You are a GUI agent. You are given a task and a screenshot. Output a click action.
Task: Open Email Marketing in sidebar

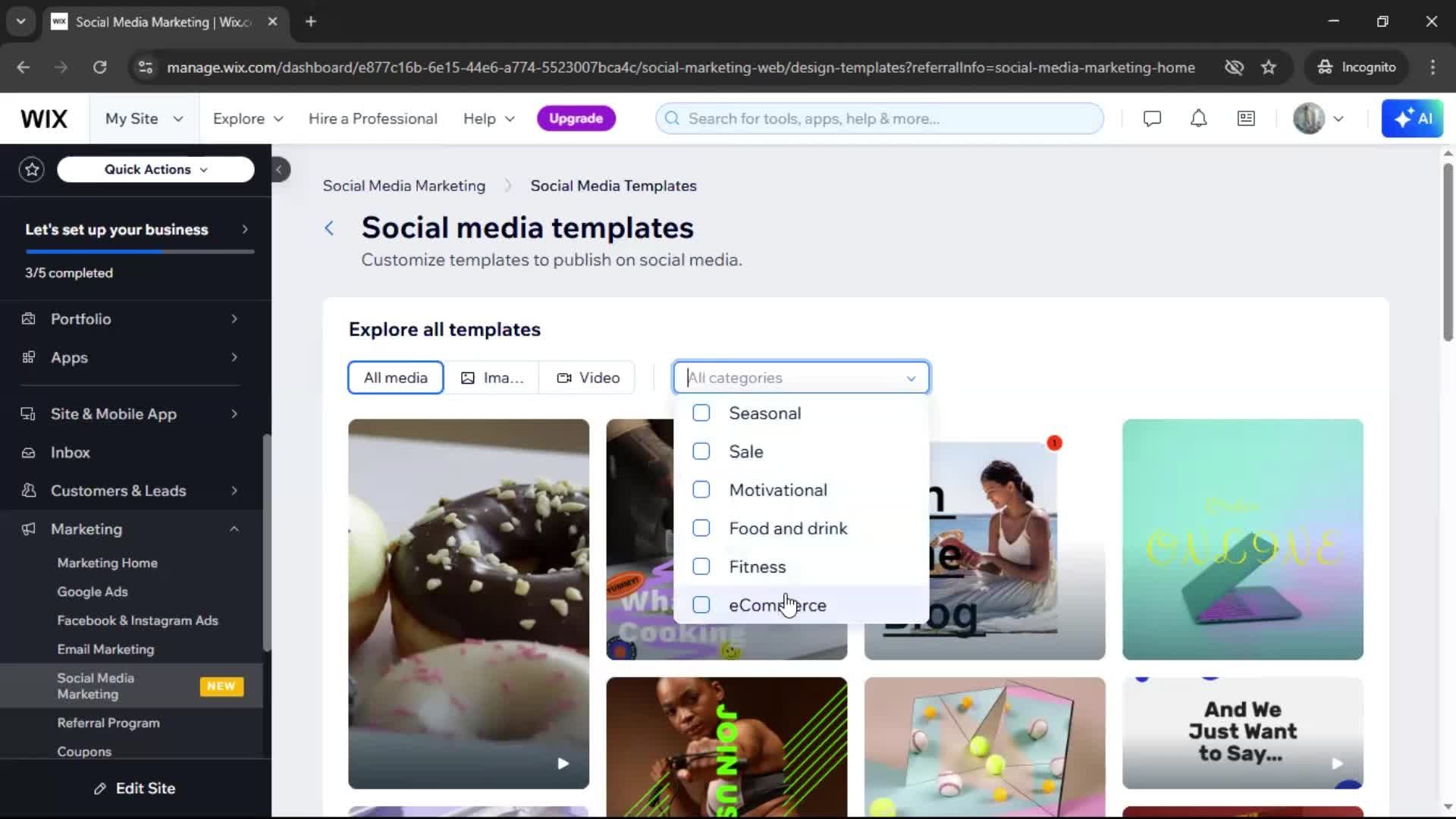tap(105, 650)
